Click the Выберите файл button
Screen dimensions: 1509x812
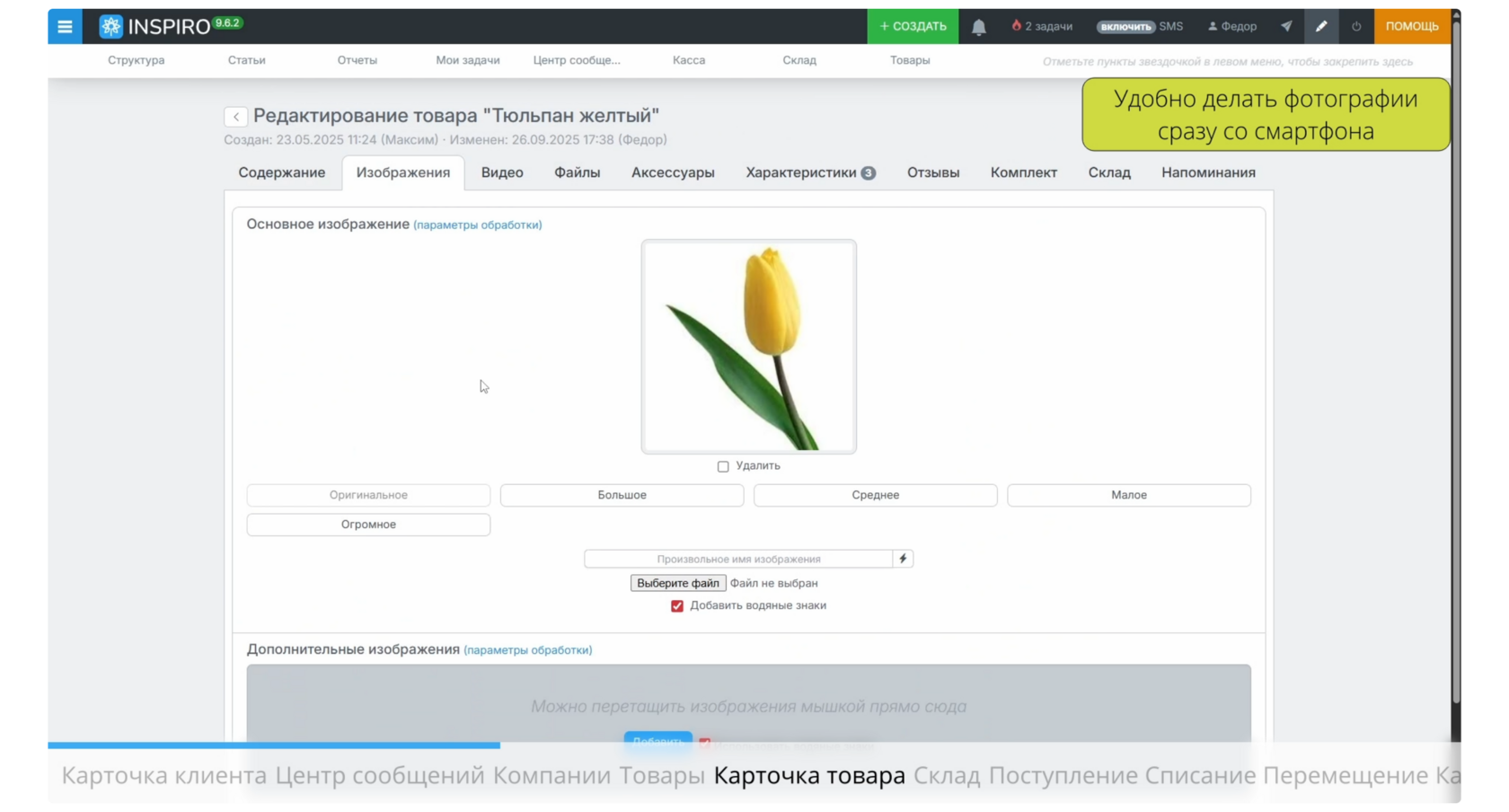(x=678, y=583)
